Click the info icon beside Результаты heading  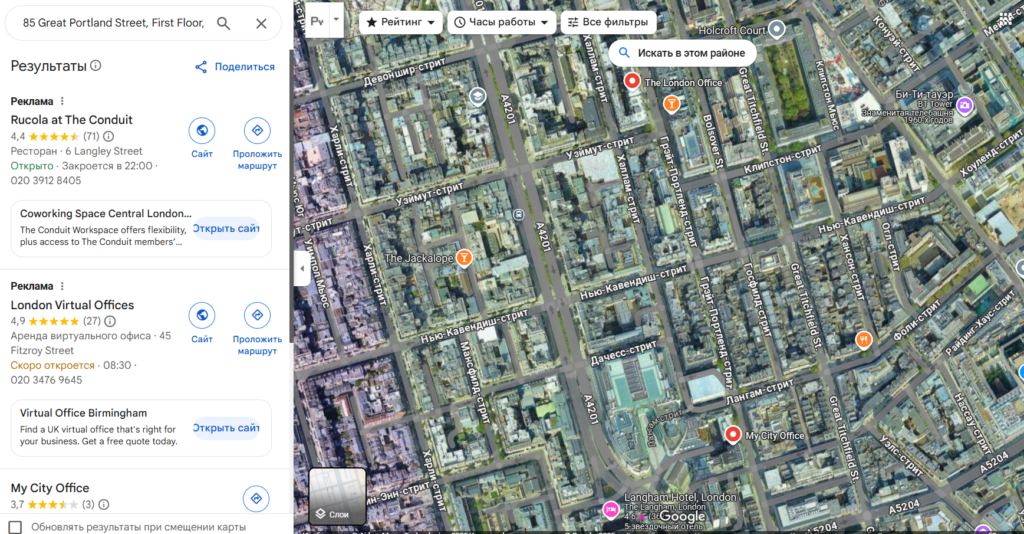click(96, 66)
